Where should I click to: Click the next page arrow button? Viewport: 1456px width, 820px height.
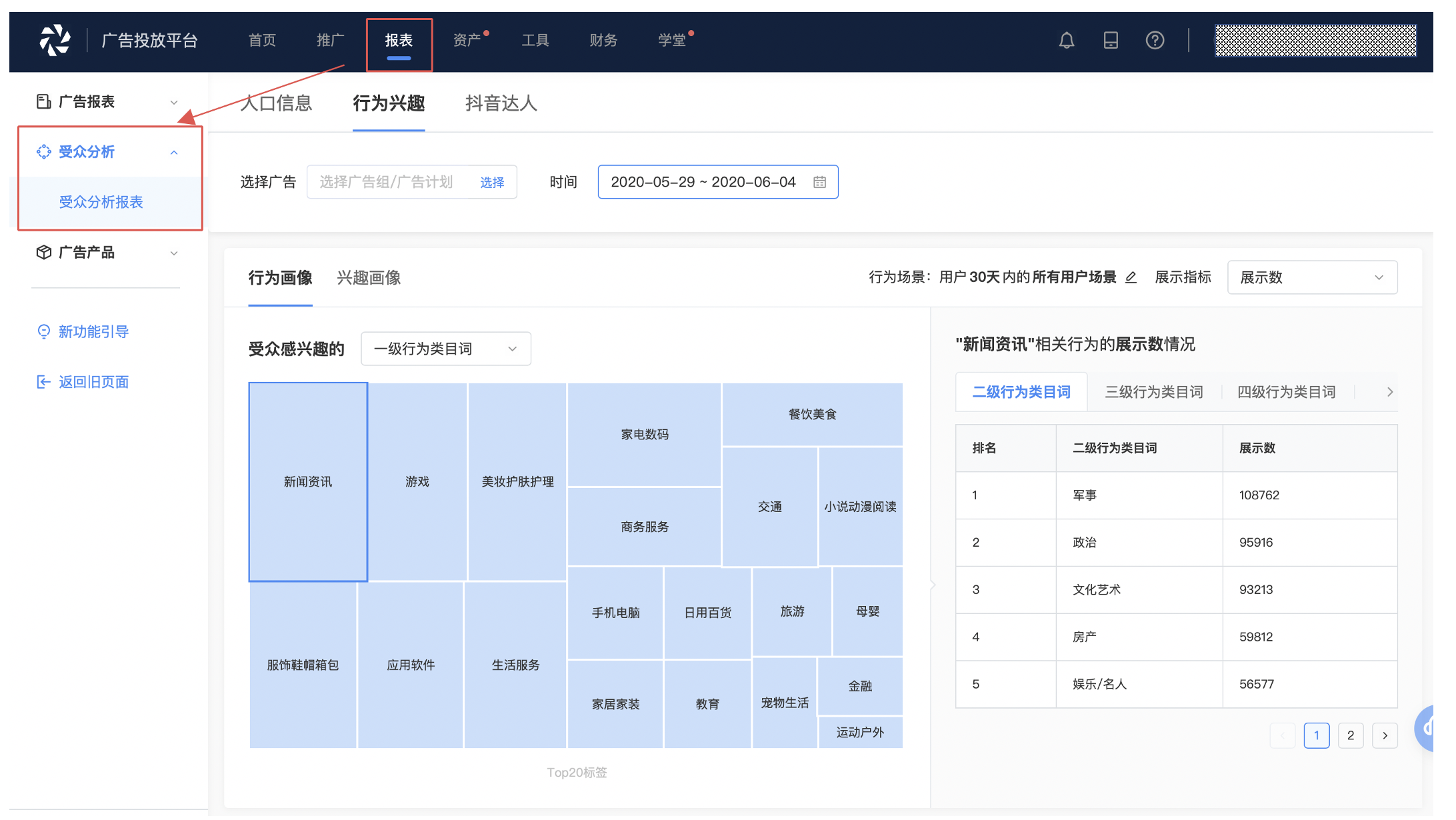coord(1384,735)
